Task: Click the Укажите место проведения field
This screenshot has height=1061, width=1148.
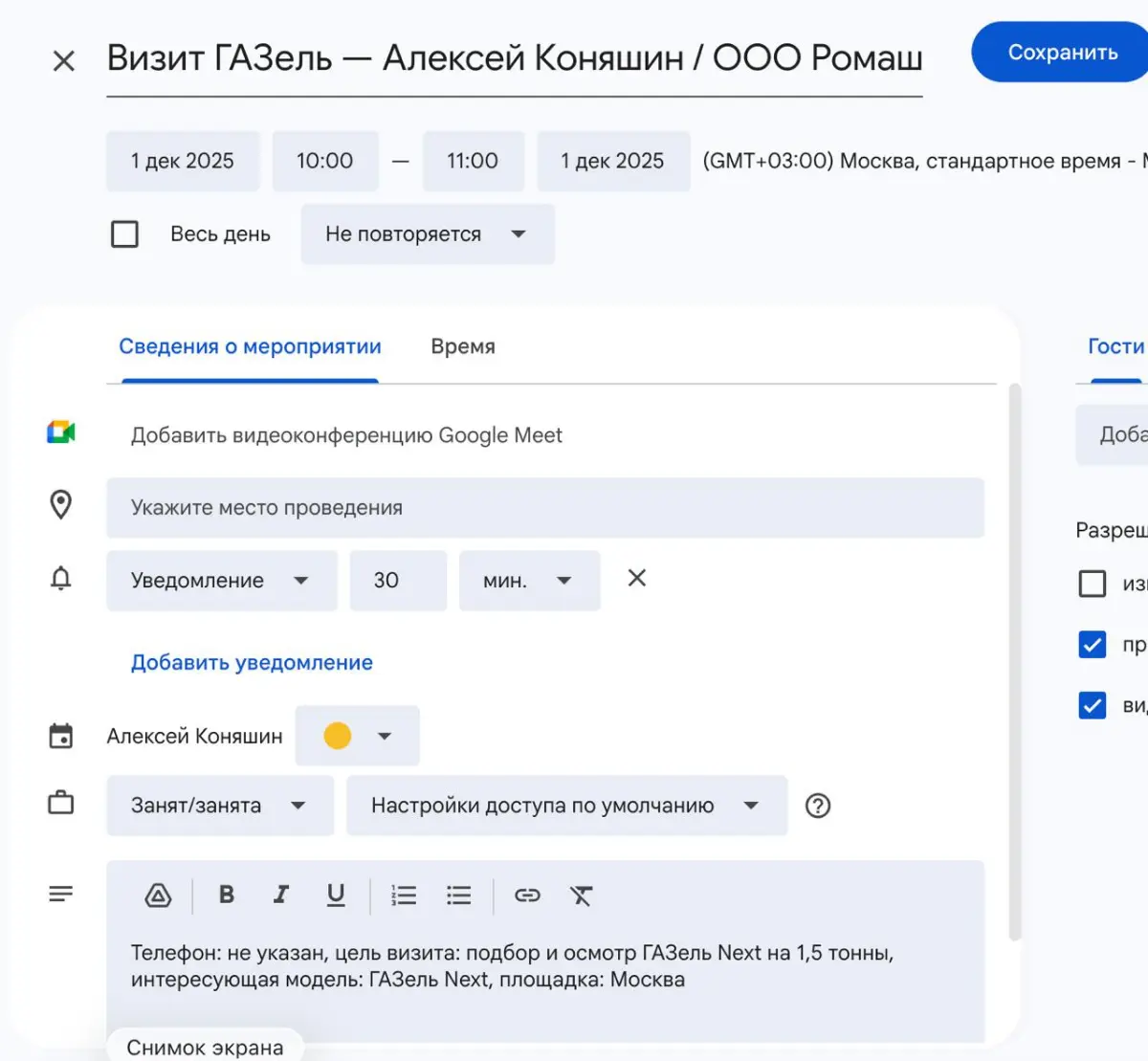Action: point(545,508)
